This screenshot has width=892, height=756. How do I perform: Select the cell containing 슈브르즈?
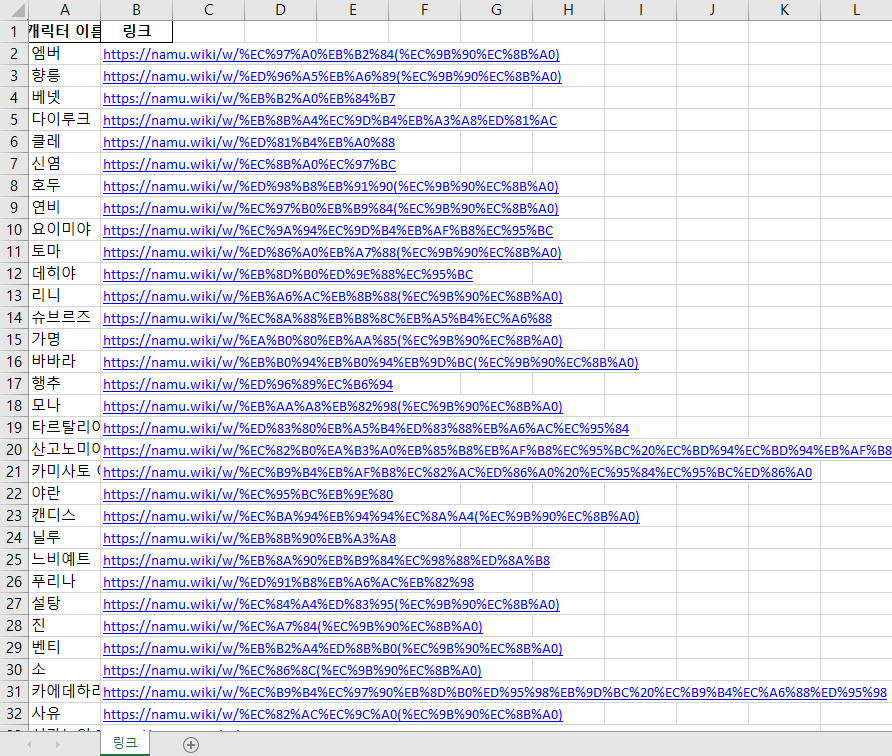pyautogui.click(x=65, y=318)
